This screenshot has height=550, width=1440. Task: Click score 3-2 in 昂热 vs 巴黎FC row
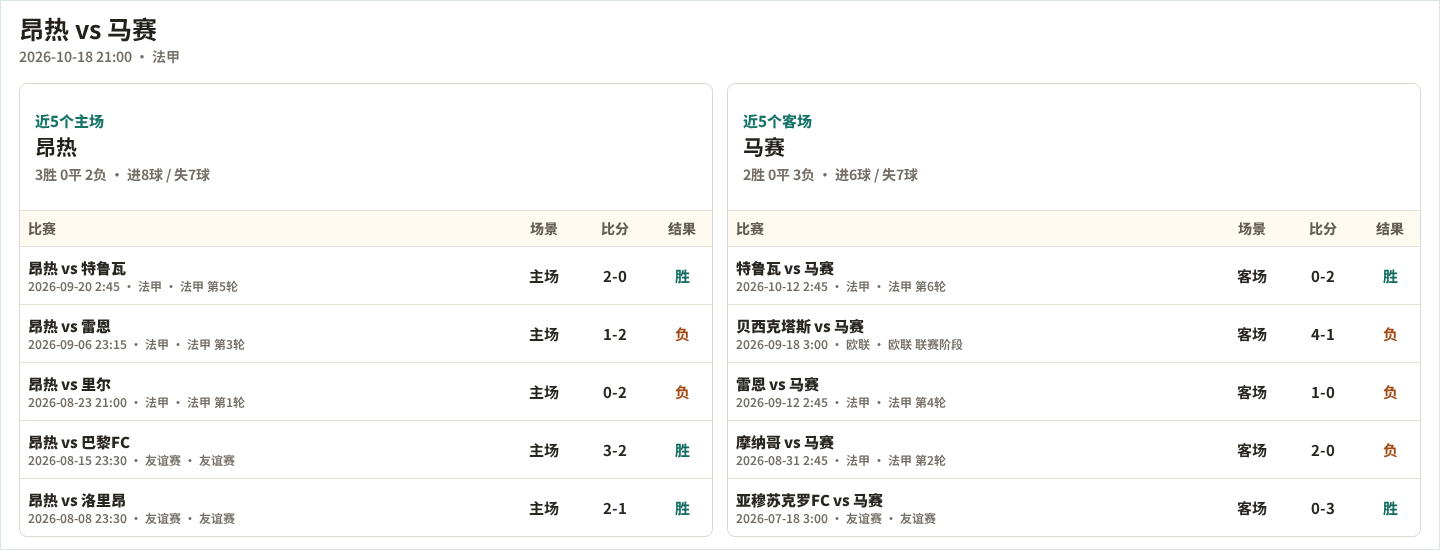click(x=615, y=450)
